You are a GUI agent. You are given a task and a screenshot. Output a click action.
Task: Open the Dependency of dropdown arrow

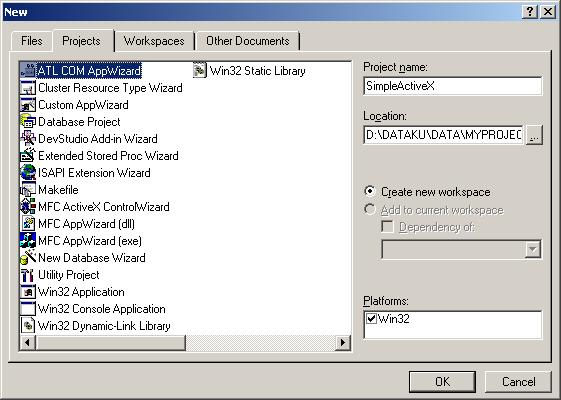coord(533,249)
